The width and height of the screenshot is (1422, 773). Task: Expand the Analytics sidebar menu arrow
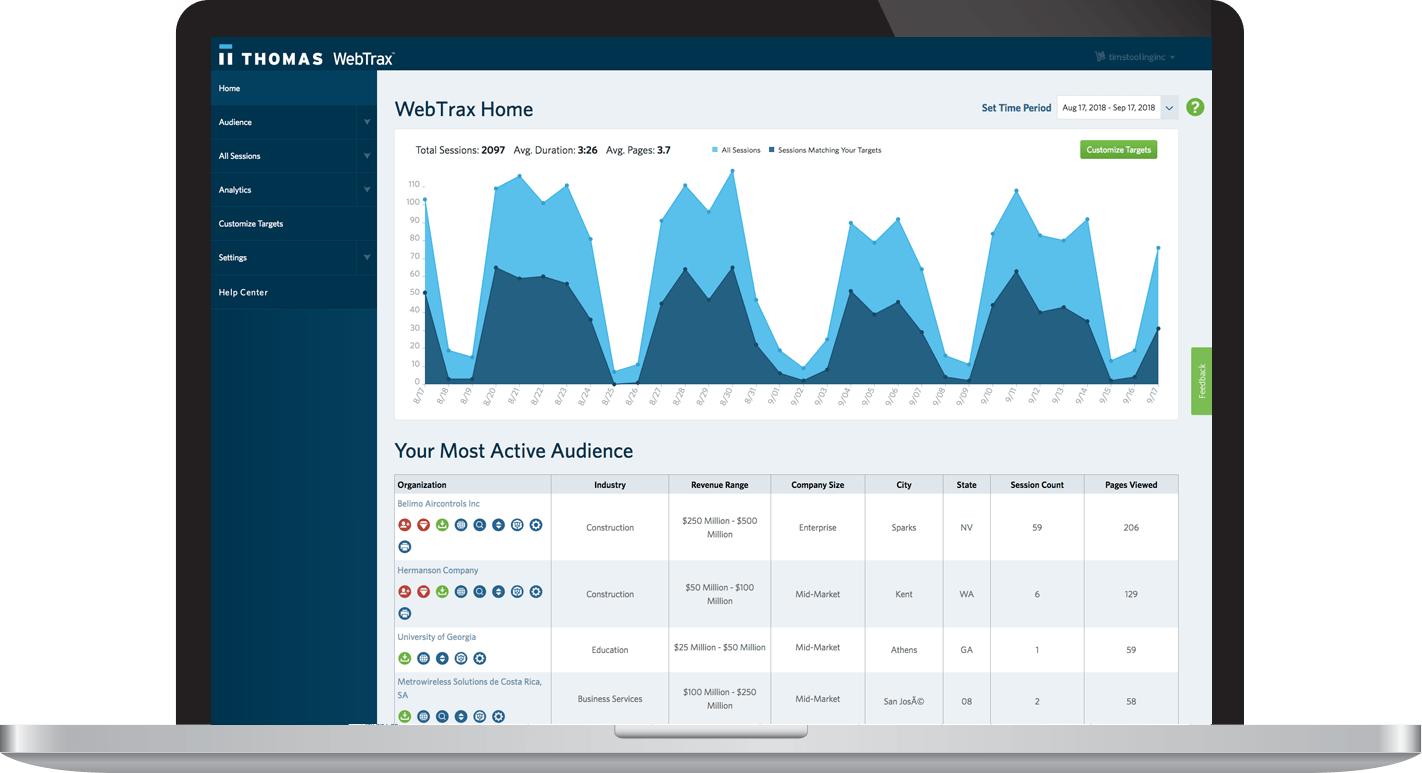[x=367, y=190]
